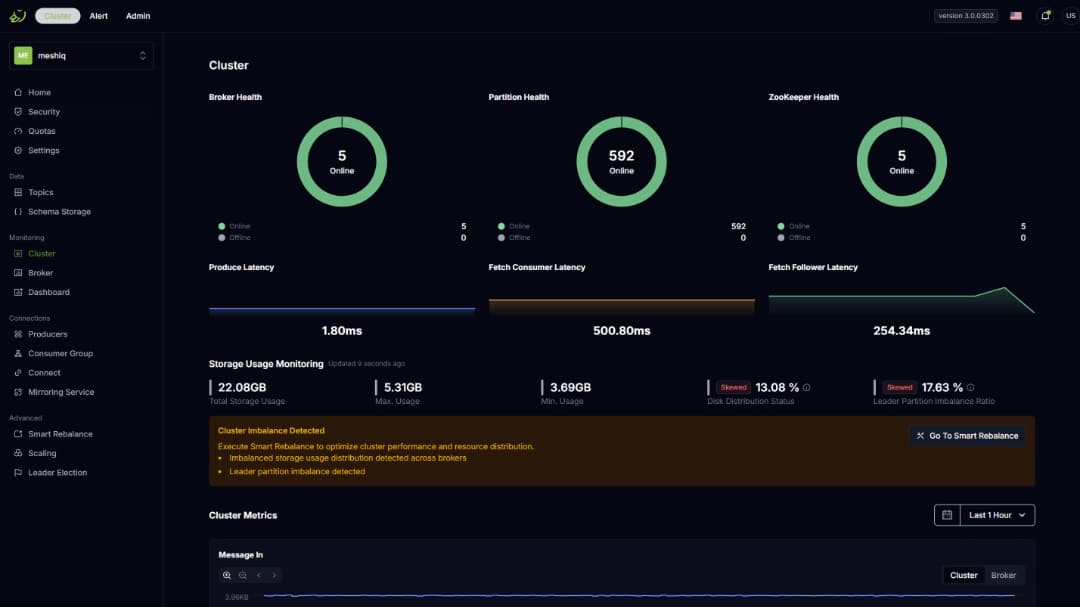The image size is (1080, 607).
Task: Open the US language flag selector
Action: tap(1014, 15)
